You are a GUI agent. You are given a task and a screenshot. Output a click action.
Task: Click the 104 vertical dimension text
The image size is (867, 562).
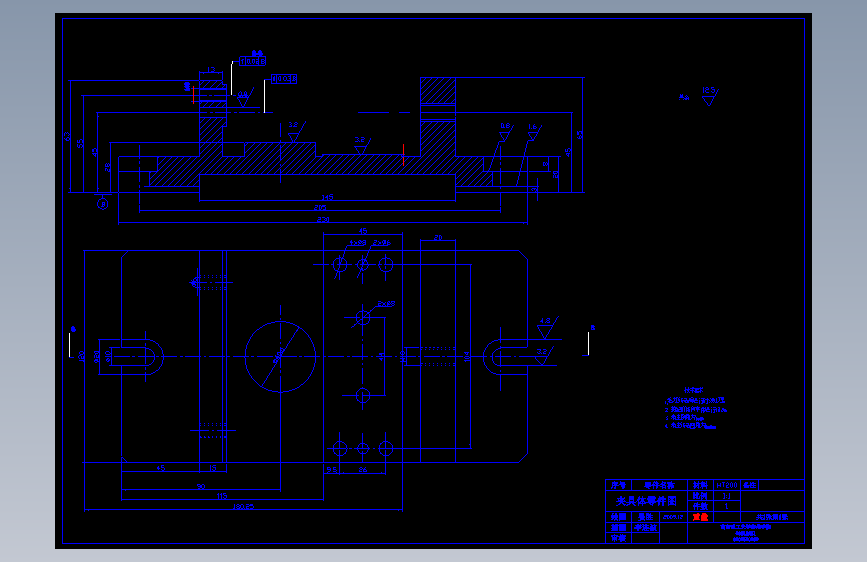tap(467, 357)
